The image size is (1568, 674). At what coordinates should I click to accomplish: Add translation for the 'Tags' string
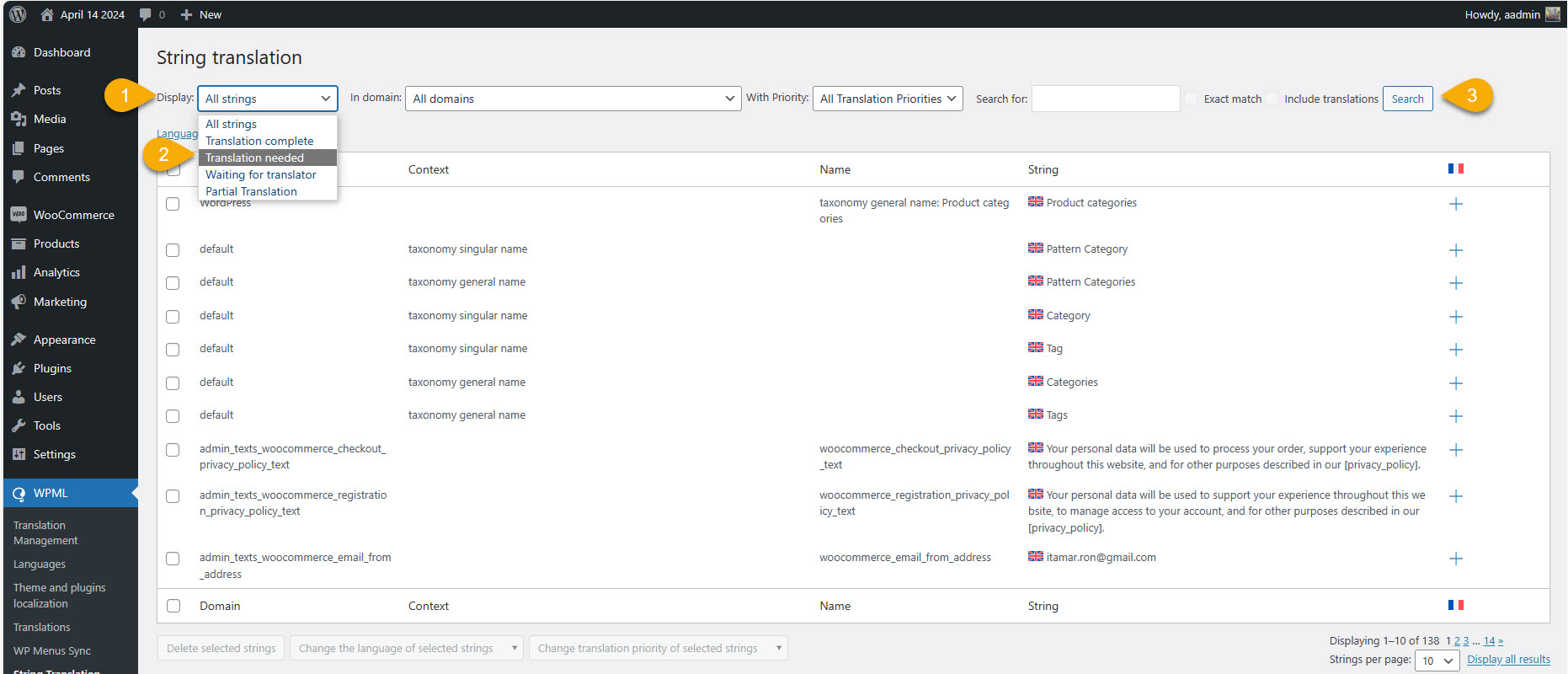coord(1455,416)
